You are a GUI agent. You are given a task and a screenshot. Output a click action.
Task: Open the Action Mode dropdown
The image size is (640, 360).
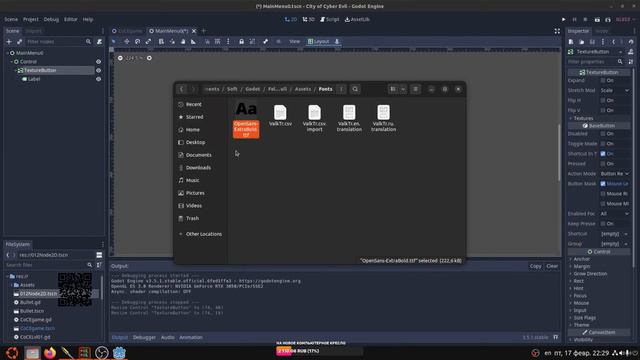615,174
